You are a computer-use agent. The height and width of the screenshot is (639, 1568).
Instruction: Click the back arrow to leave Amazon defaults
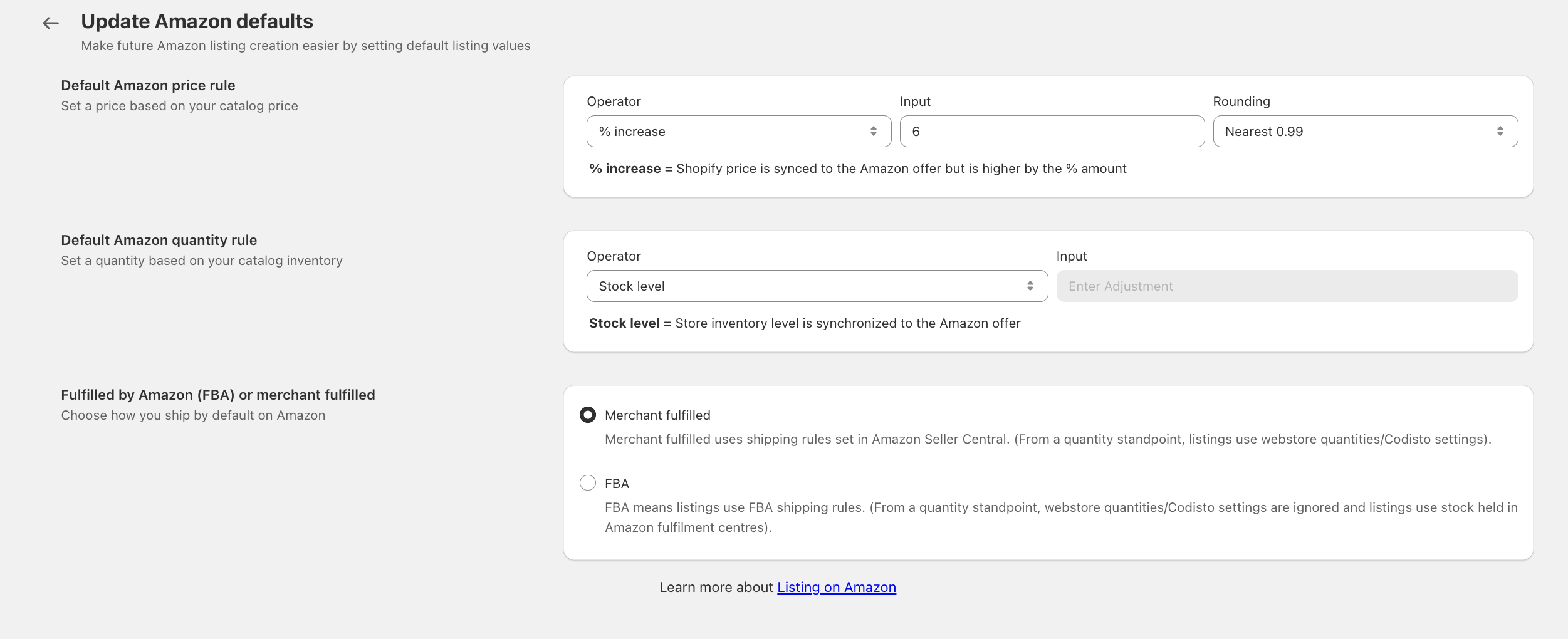(x=51, y=23)
